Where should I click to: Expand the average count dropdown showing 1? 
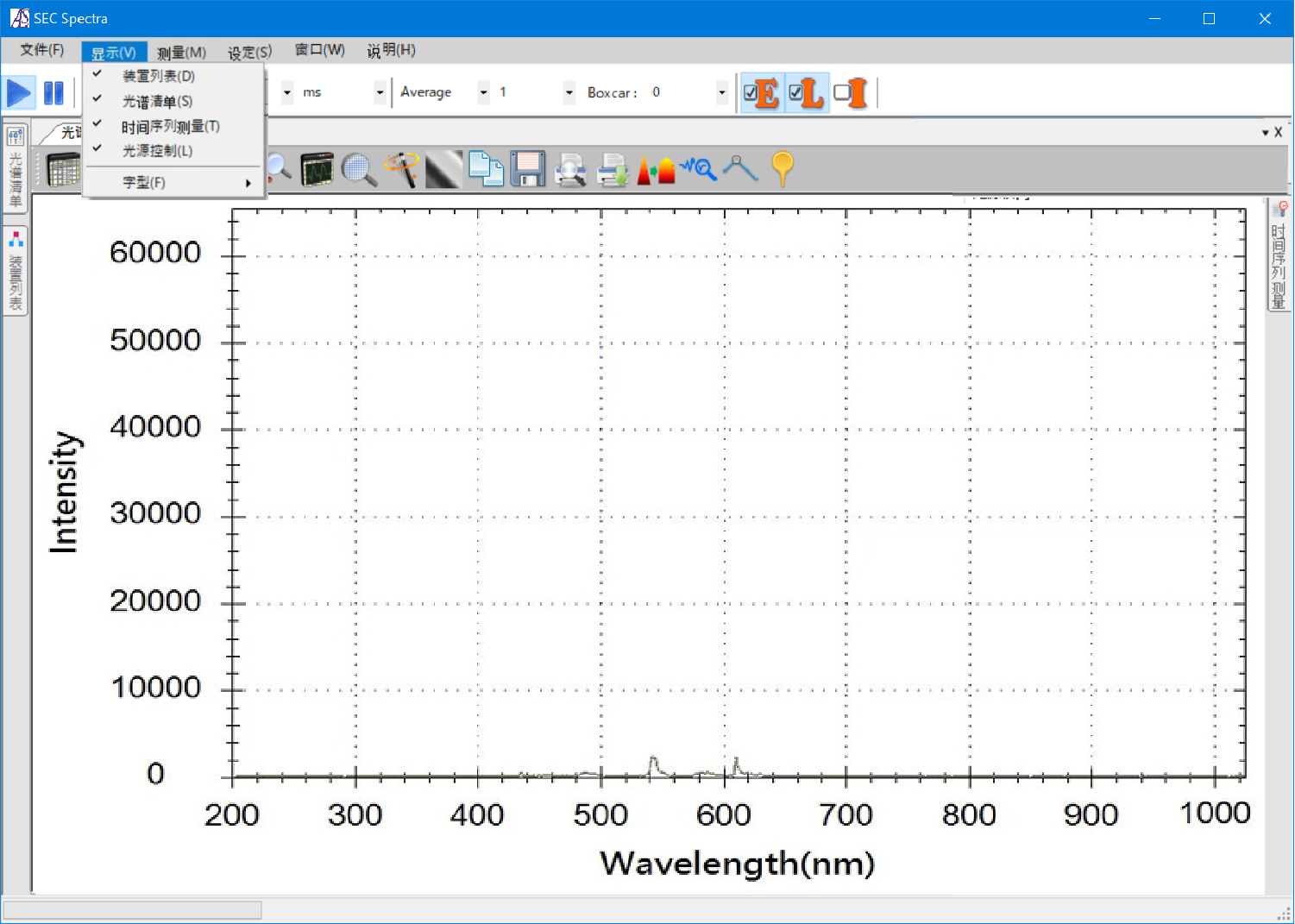[x=569, y=92]
